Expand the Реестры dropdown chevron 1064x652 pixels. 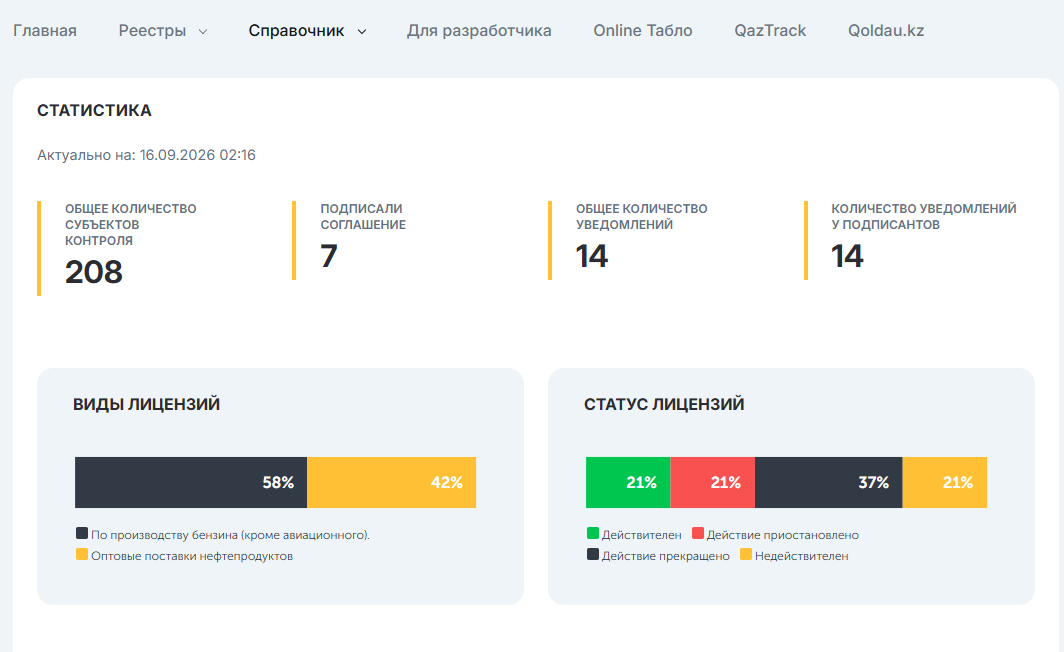pyautogui.click(x=202, y=31)
